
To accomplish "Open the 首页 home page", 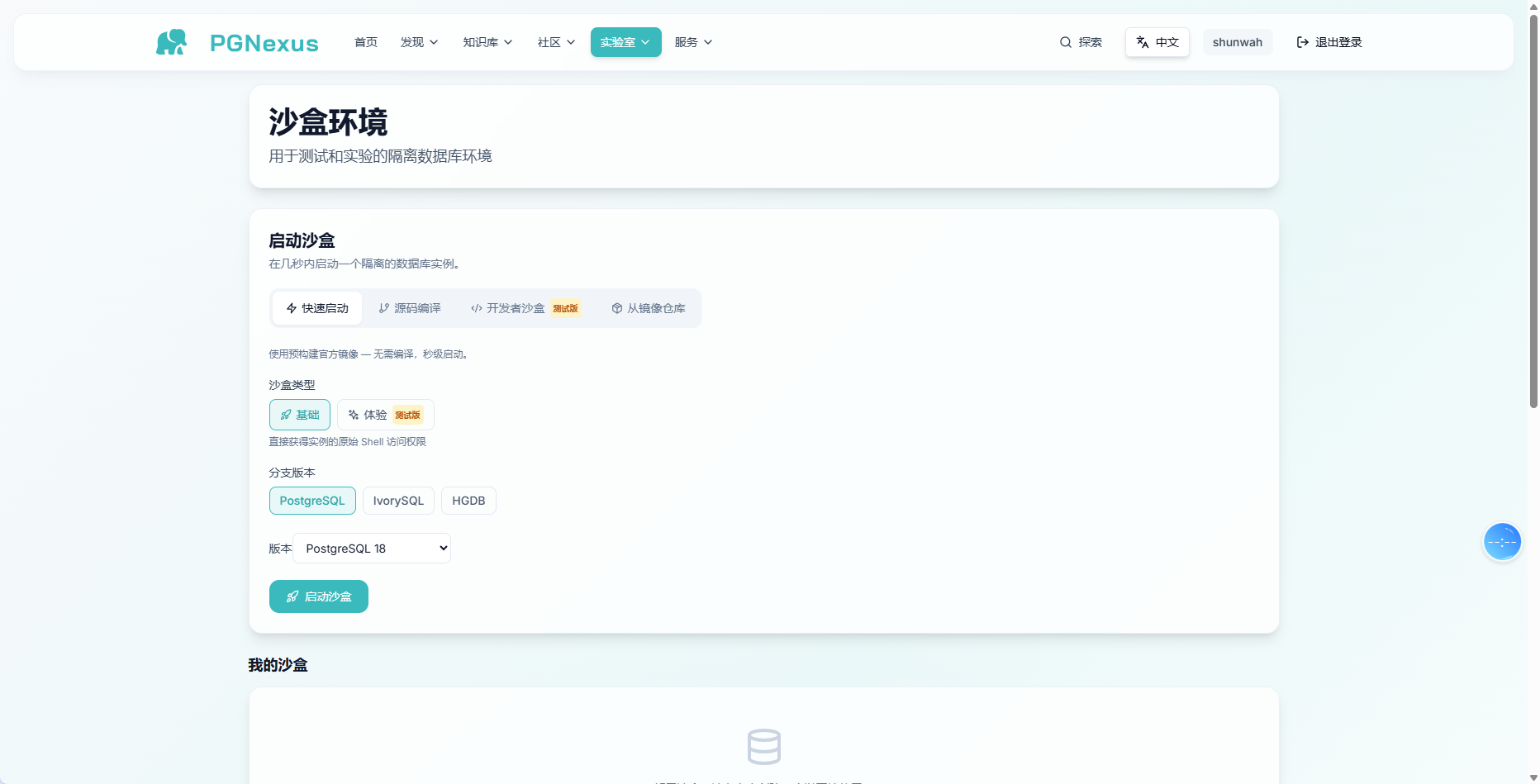I will 366,42.
